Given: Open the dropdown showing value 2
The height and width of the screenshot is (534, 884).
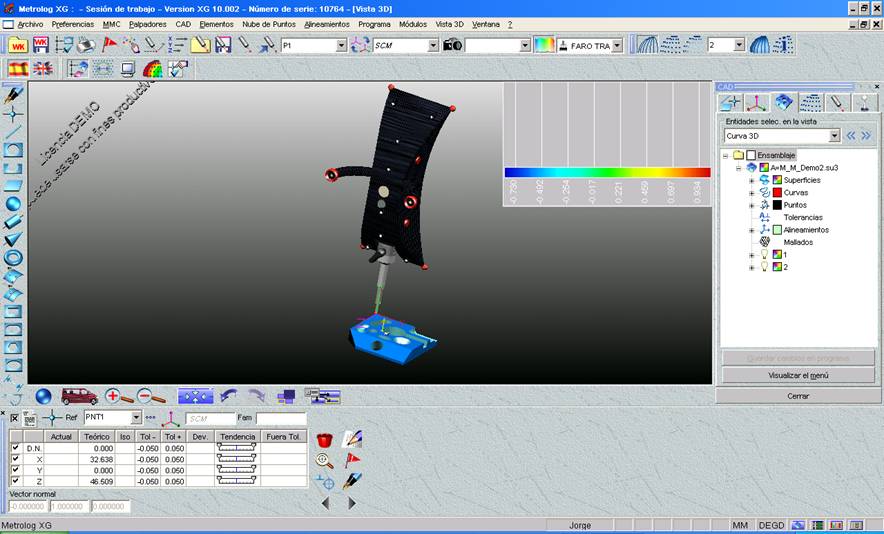Looking at the screenshot, I should (x=739, y=45).
